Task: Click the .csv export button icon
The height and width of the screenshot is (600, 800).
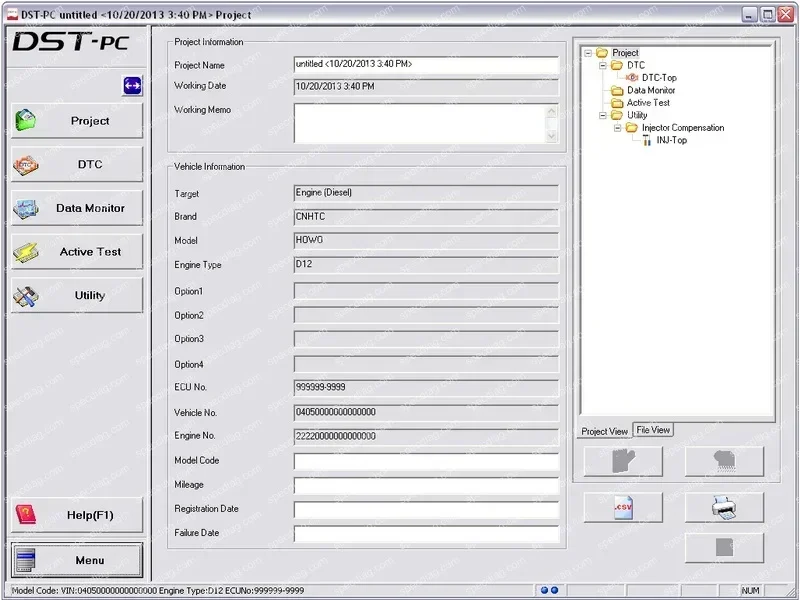Action: 621,507
